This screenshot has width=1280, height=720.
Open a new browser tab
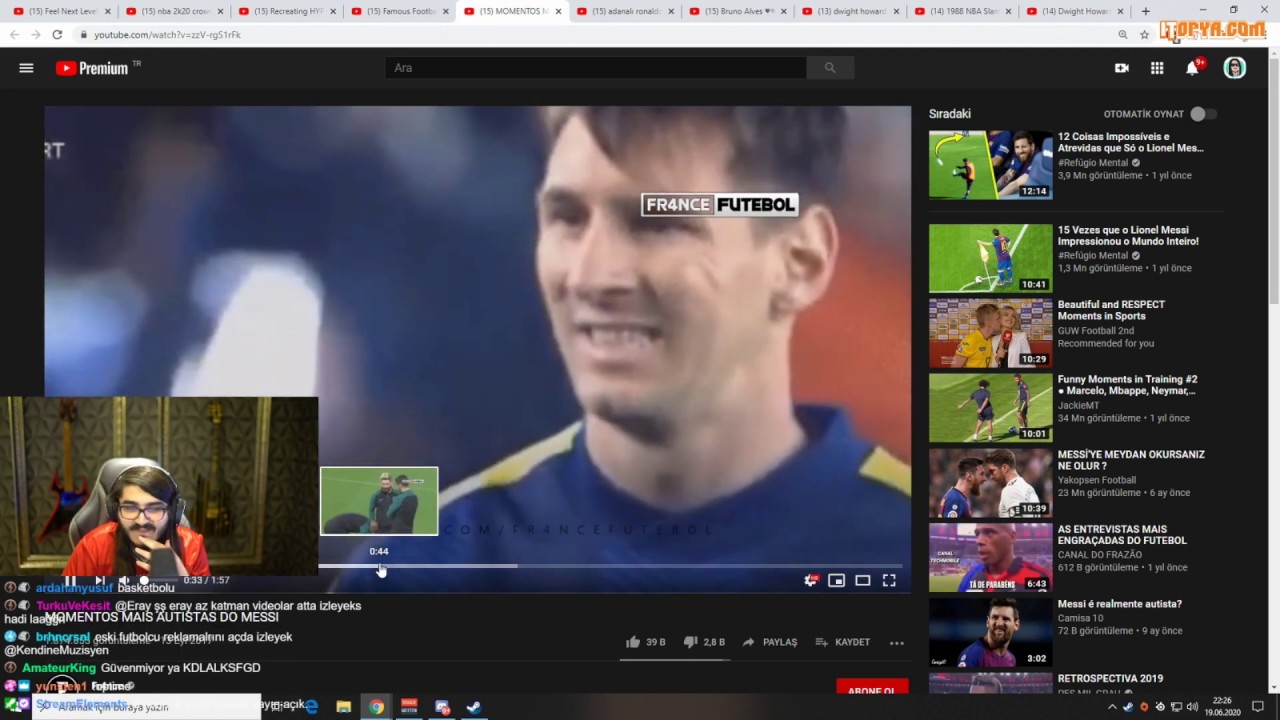1145,11
